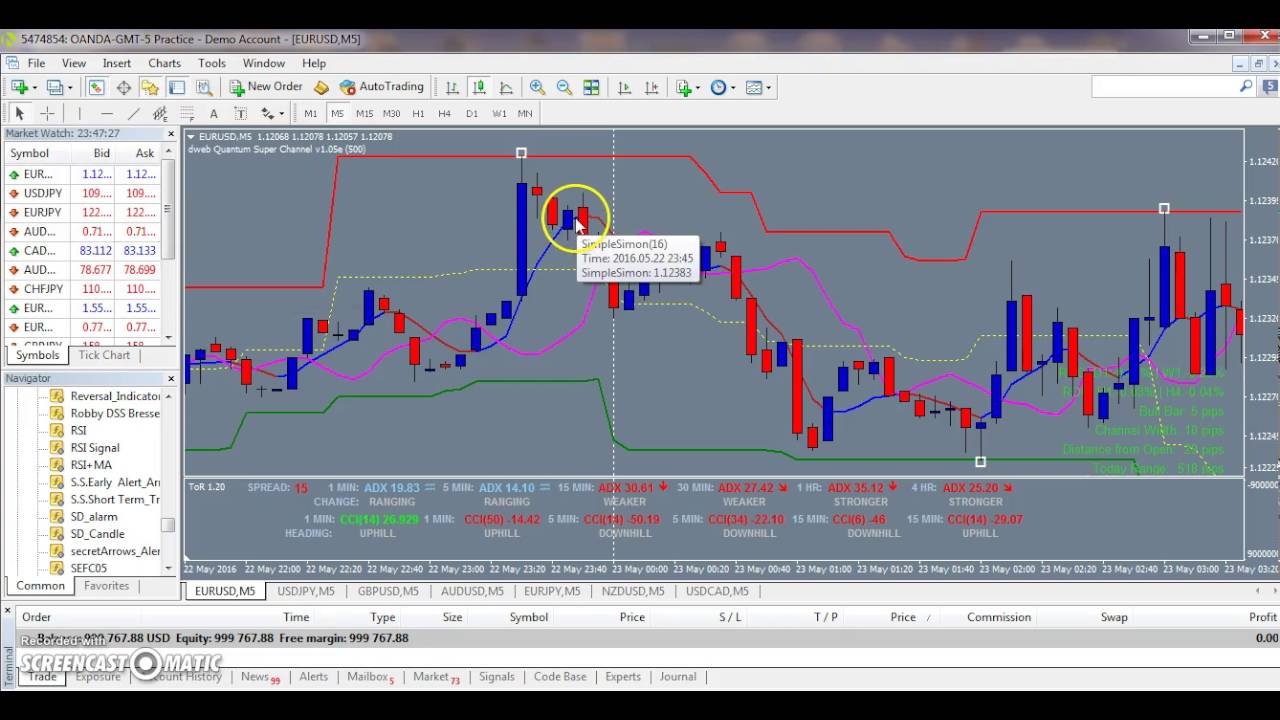Switch to the USDJPY,M5 chart tab
The image size is (1280, 720).
tap(306, 591)
